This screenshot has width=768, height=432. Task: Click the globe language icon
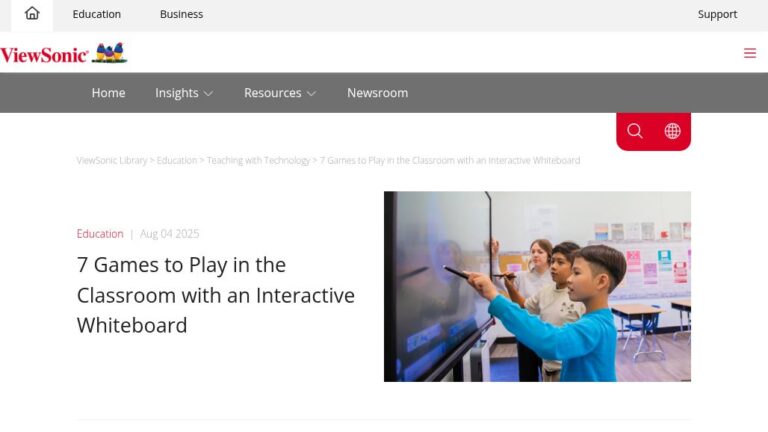(672, 131)
